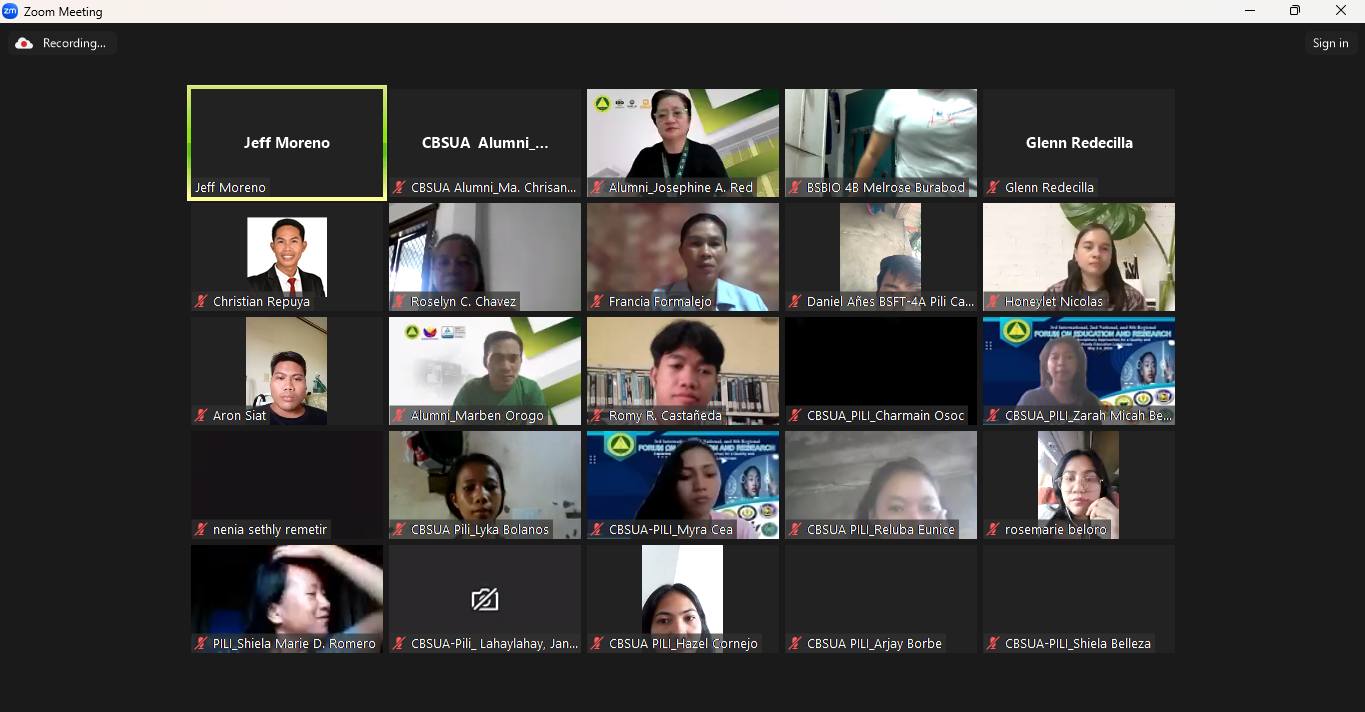Click muted mic icon beside Honeylet Nicolas

click(994, 301)
